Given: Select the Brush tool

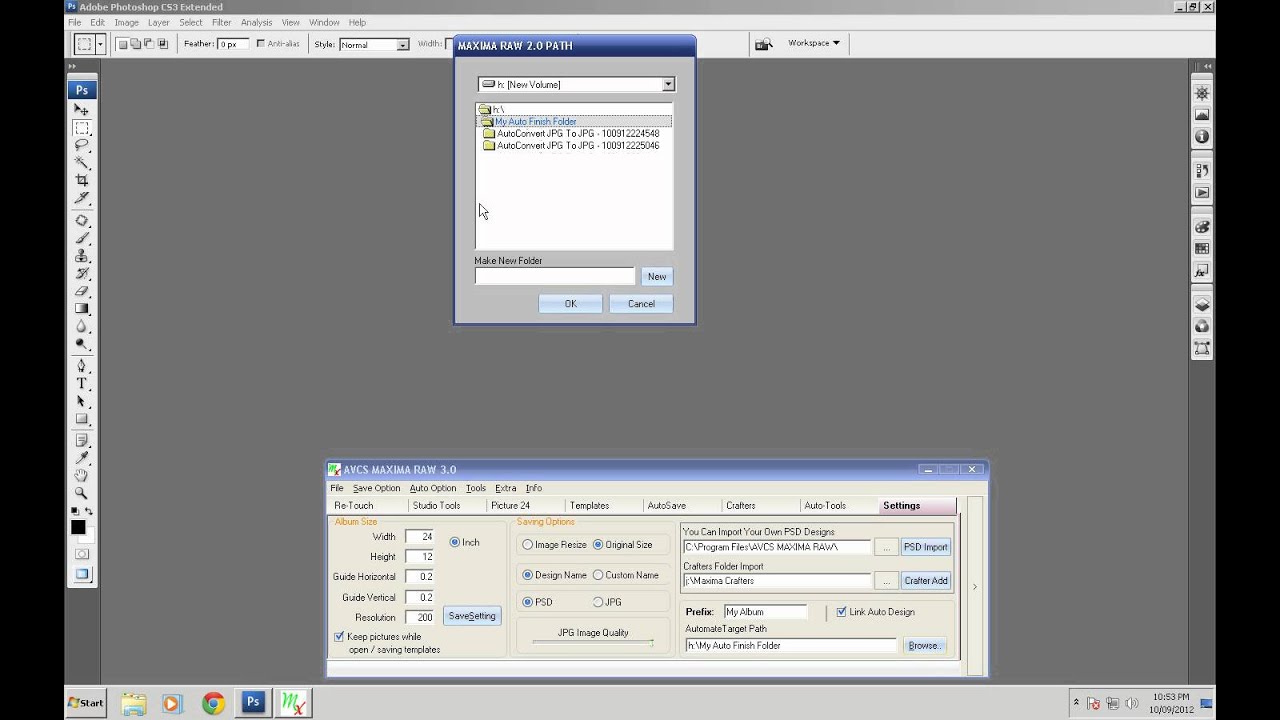Looking at the screenshot, I should (x=82, y=239).
